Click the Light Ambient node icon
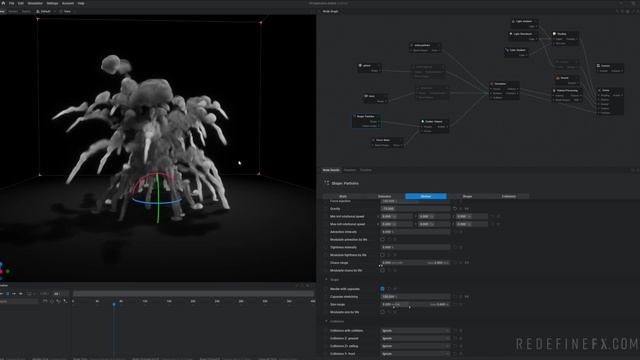Image resolution: width=640 pixels, height=360 pixels. click(x=513, y=21)
